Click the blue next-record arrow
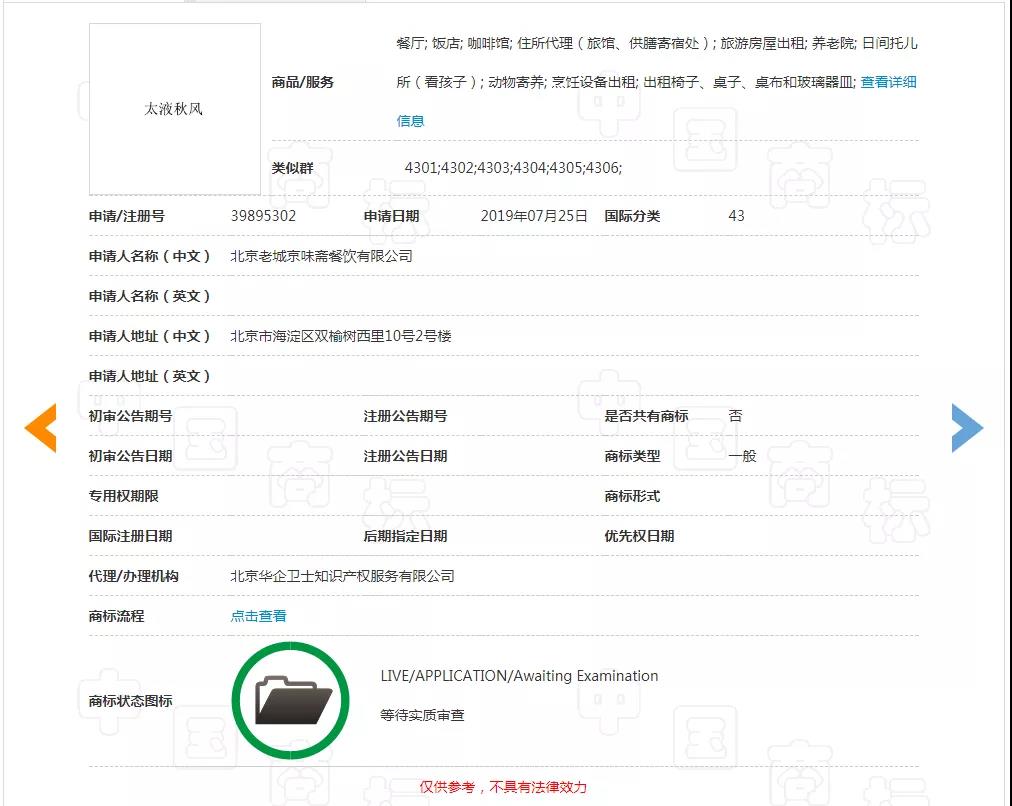This screenshot has width=1012, height=806. click(x=966, y=428)
